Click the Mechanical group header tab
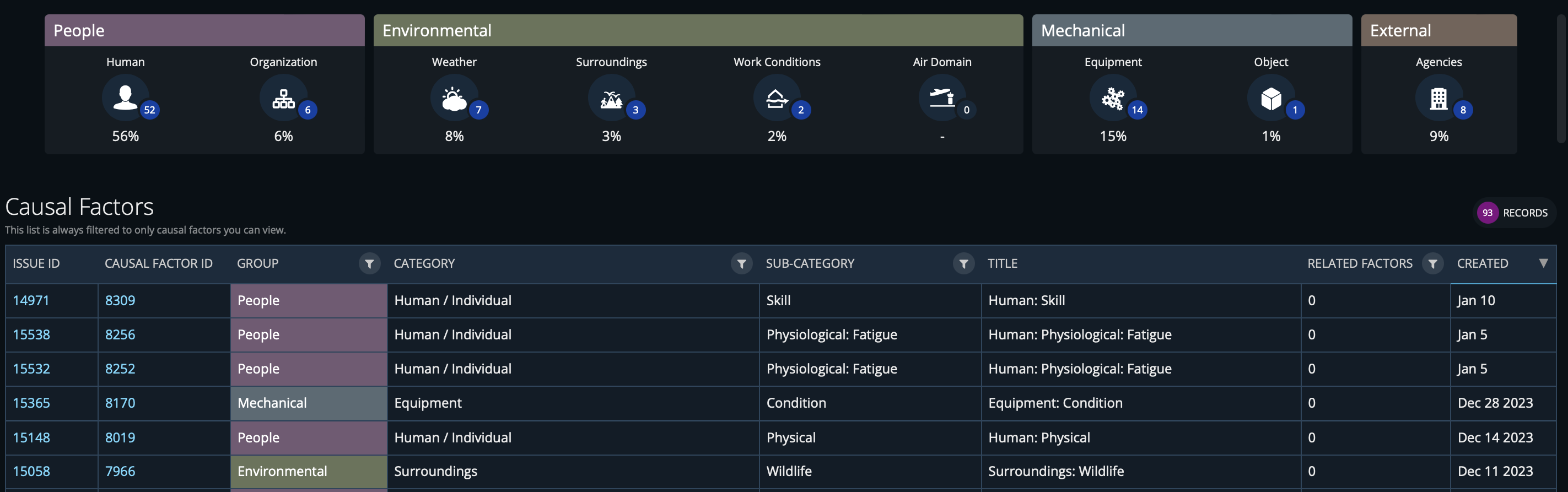The image size is (1568, 492). (1191, 30)
